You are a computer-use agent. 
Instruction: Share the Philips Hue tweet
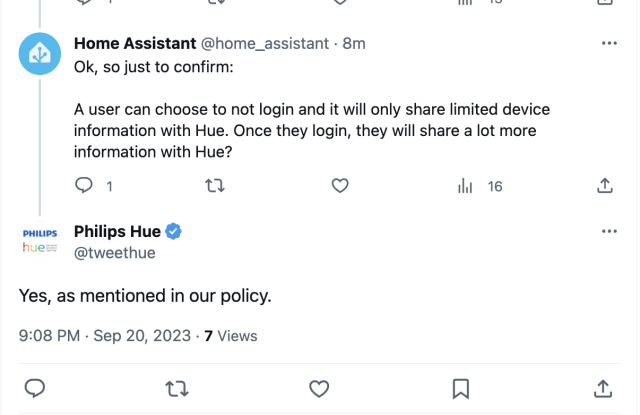point(604,388)
